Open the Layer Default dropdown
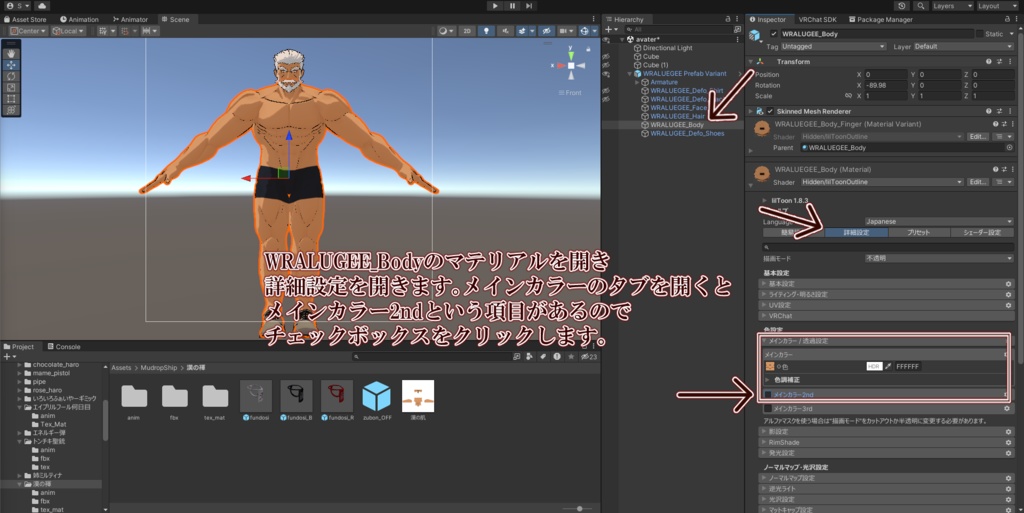This screenshot has height=513, width=1024. (x=963, y=46)
